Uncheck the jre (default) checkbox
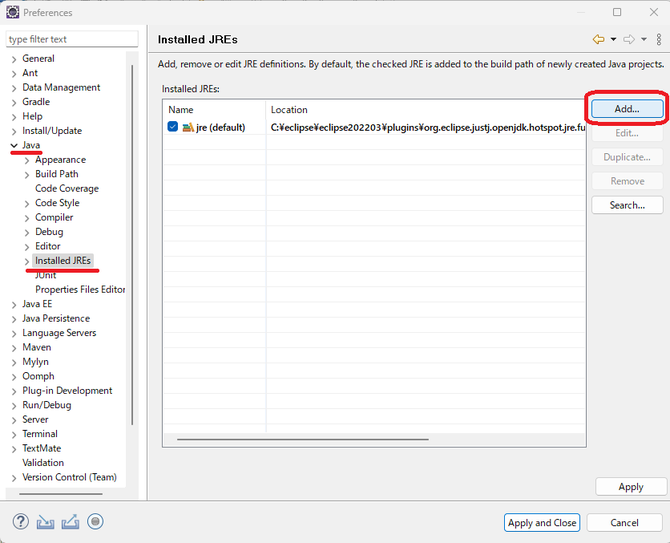Screen dimensions: 670x543 coord(173,127)
